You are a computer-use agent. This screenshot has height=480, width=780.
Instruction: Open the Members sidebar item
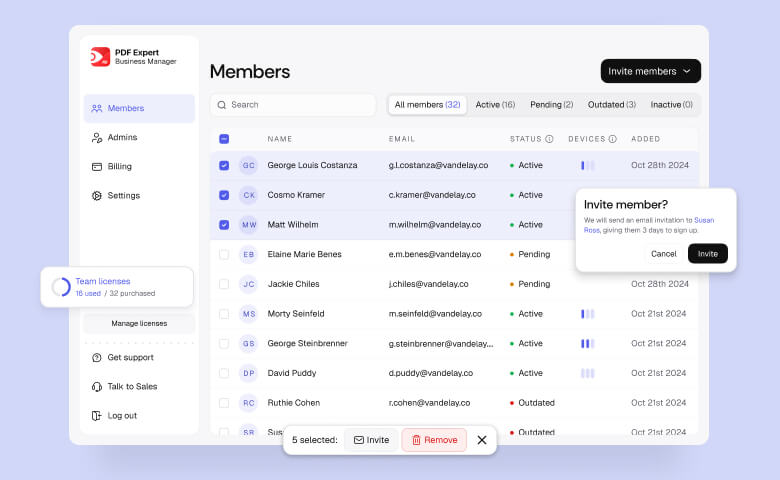pos(139,108)
